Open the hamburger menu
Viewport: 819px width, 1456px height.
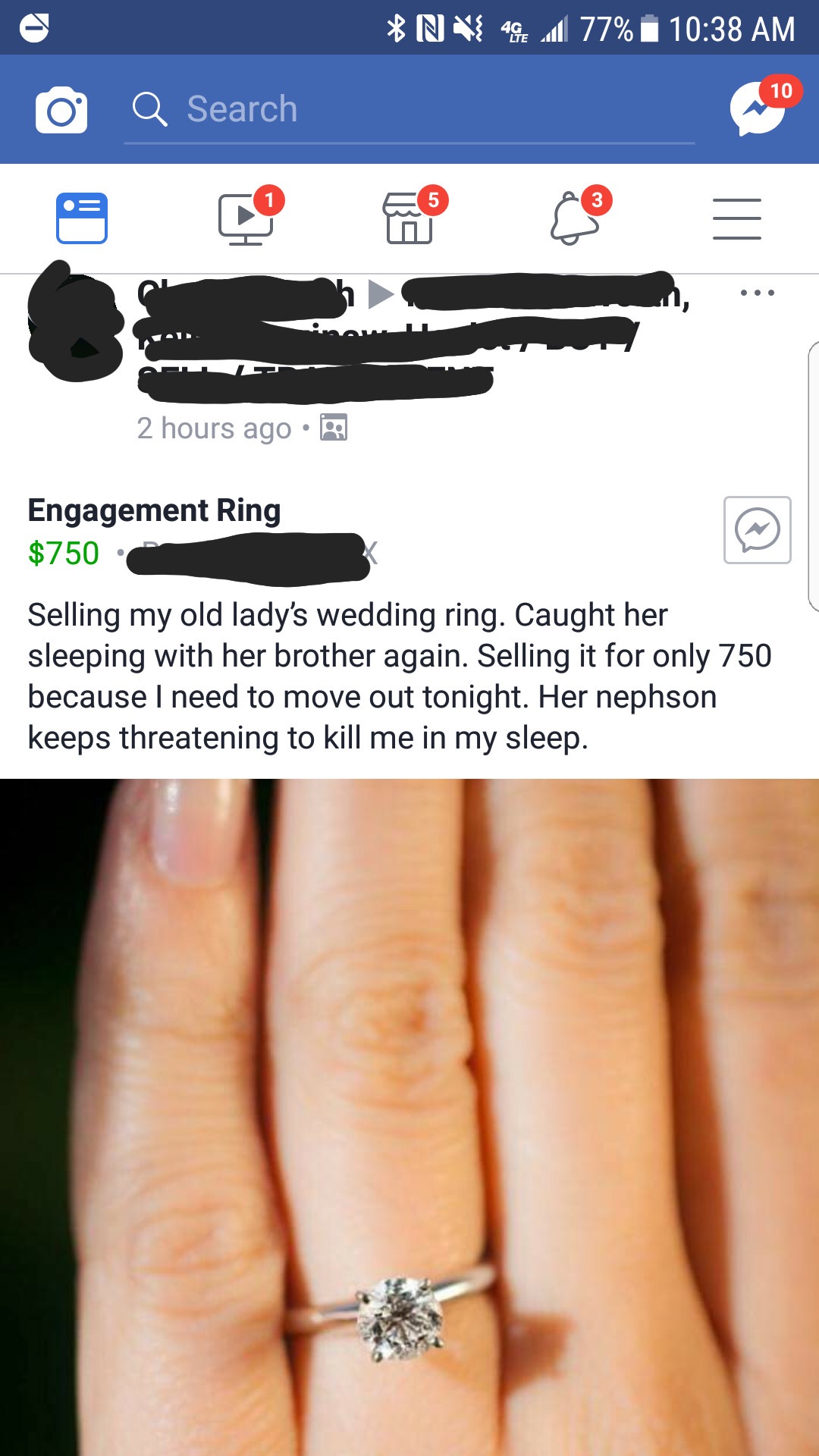[x=737, y=219]
